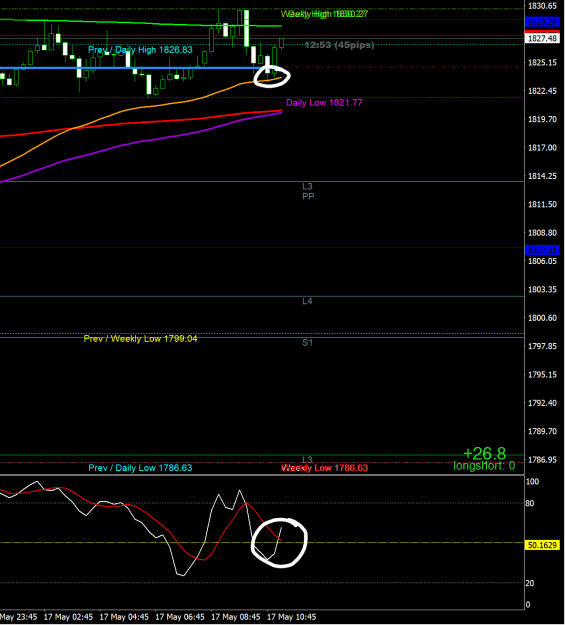Click the red Weekly Low 1786.63 label
The height and width of the screenshot is (625, 565).
[325, 468]
